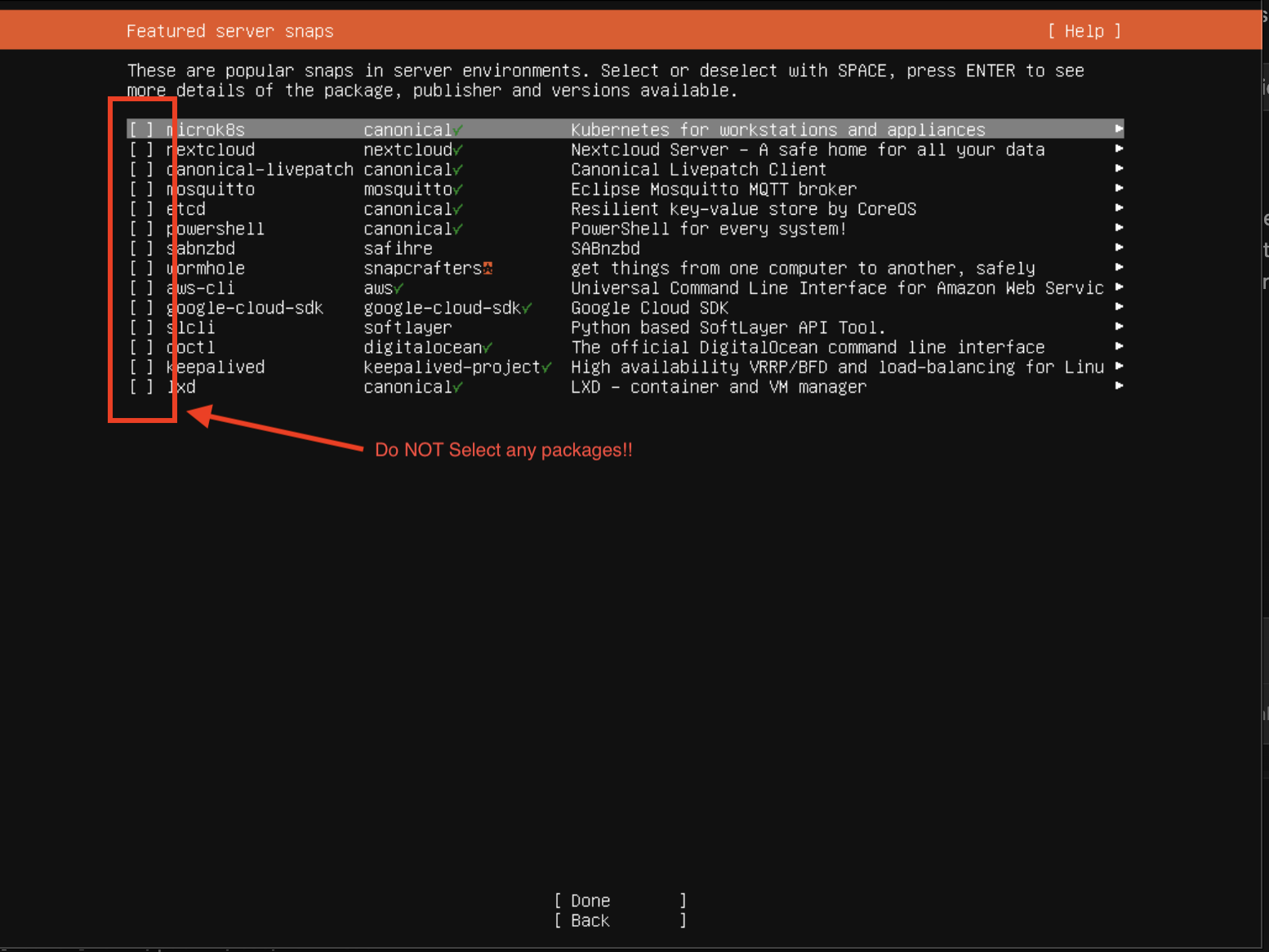Toggle the nextcloud snap checkbox

141,149
